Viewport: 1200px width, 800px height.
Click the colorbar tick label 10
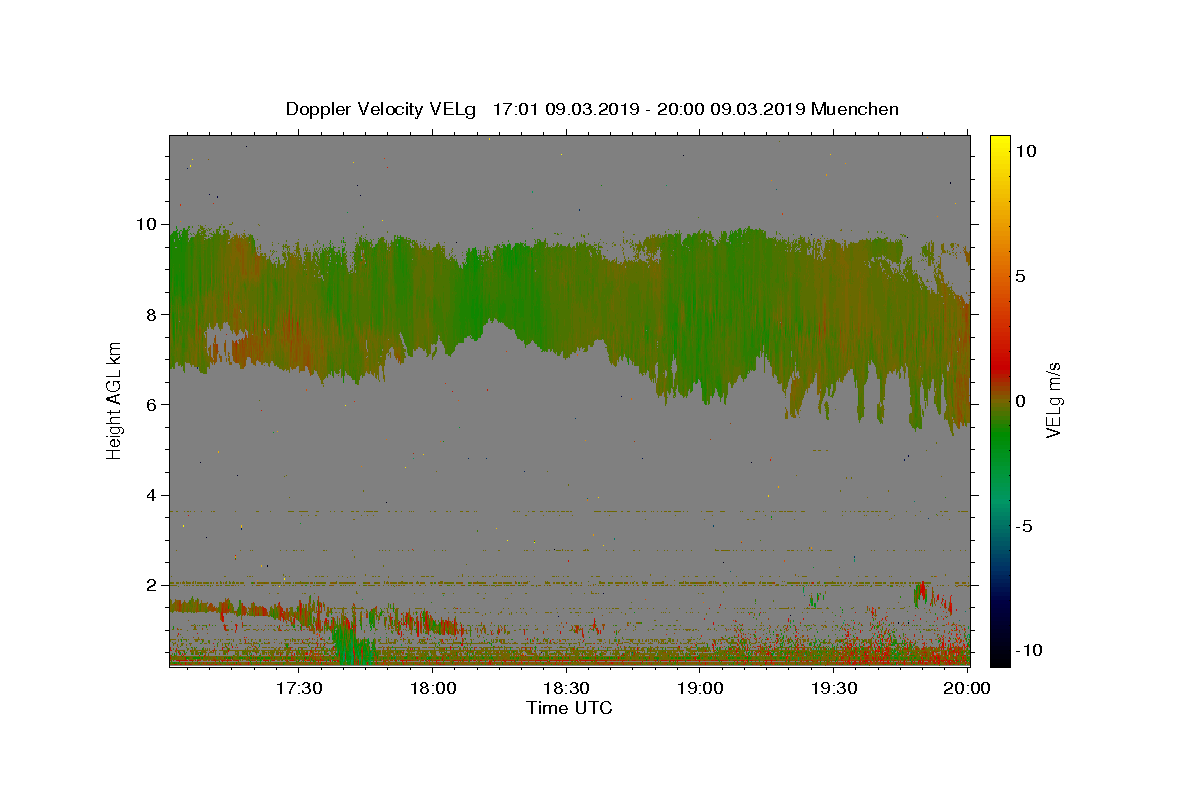(1026, 151)
